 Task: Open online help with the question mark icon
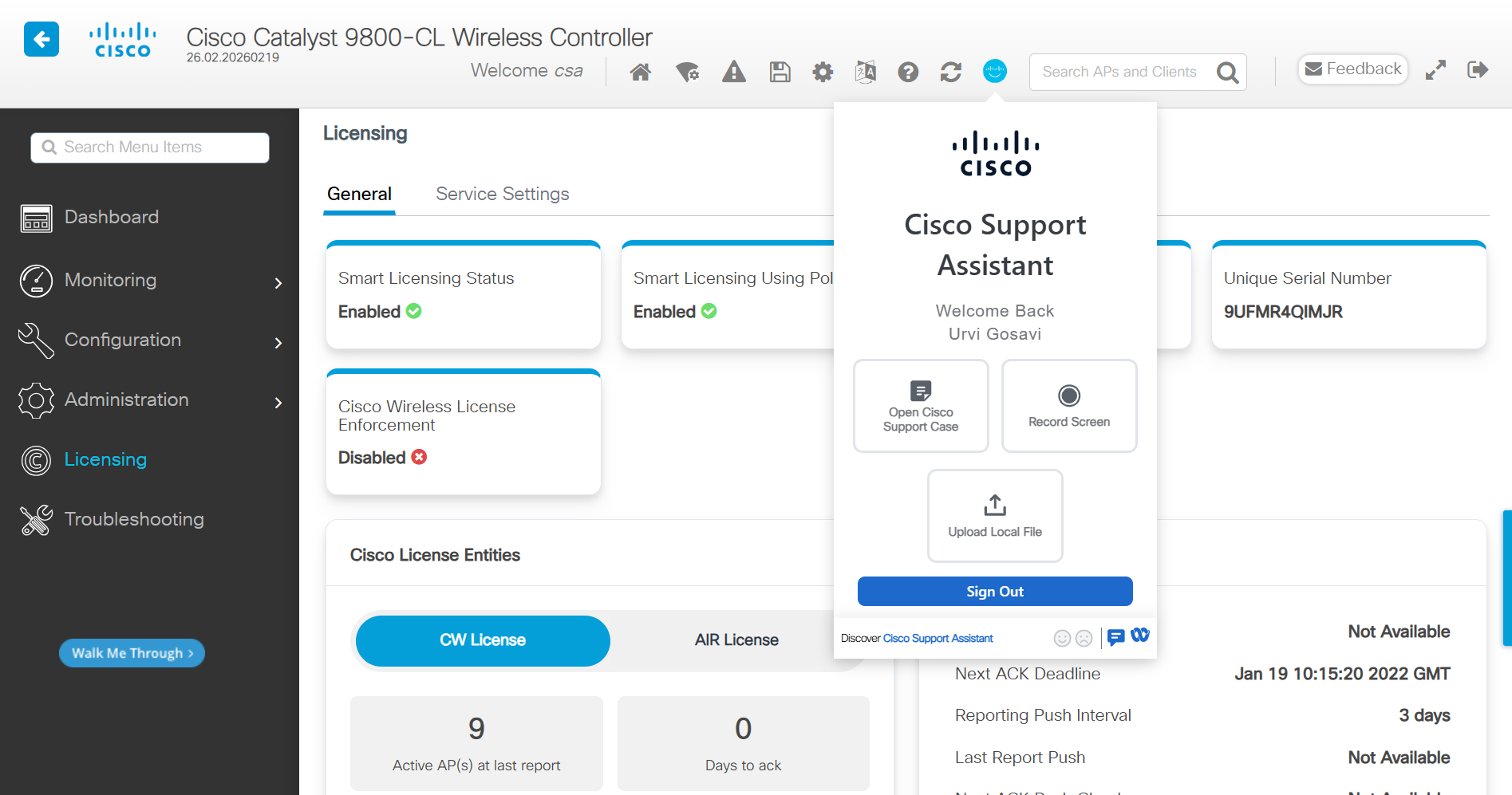[x=908, y=71]
